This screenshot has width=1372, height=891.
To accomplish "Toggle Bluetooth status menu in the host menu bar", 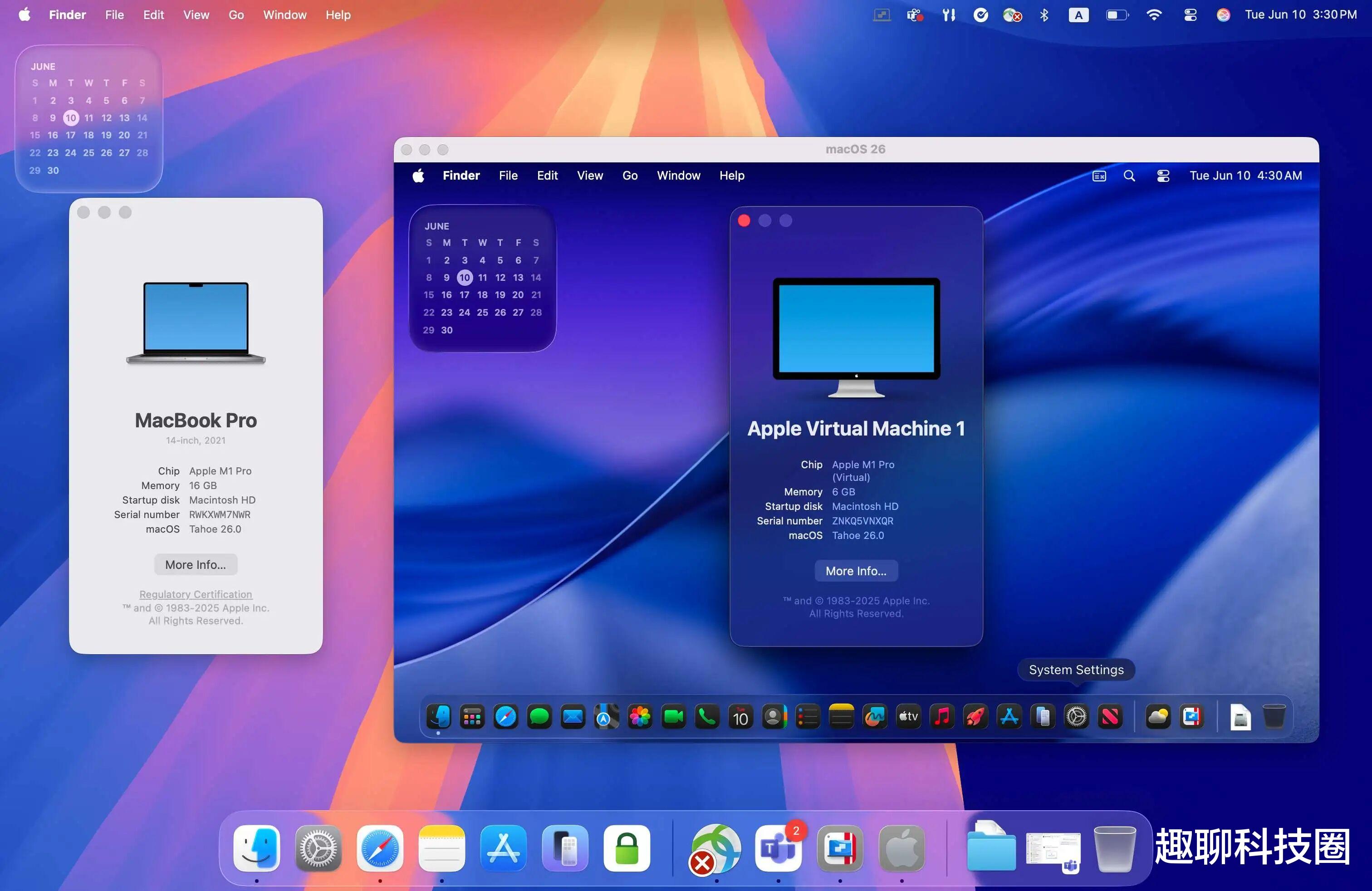I will pos(1044,15).
